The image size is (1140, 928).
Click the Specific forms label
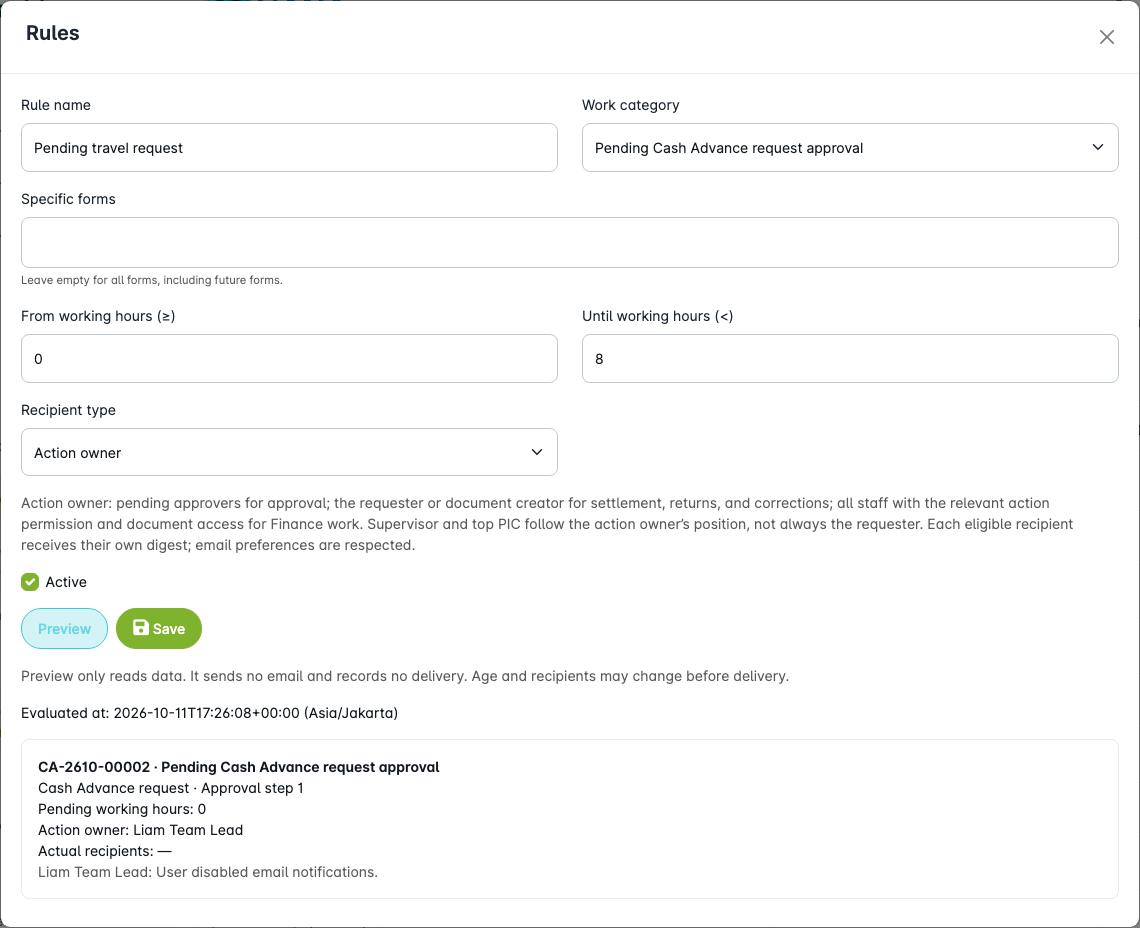(x=68, y=199)
